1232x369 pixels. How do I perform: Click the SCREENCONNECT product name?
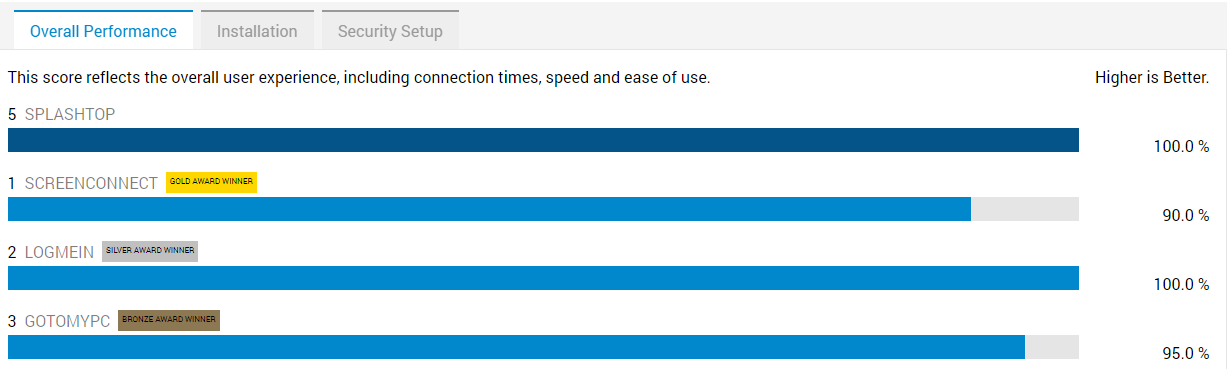(x=91, y=183)
